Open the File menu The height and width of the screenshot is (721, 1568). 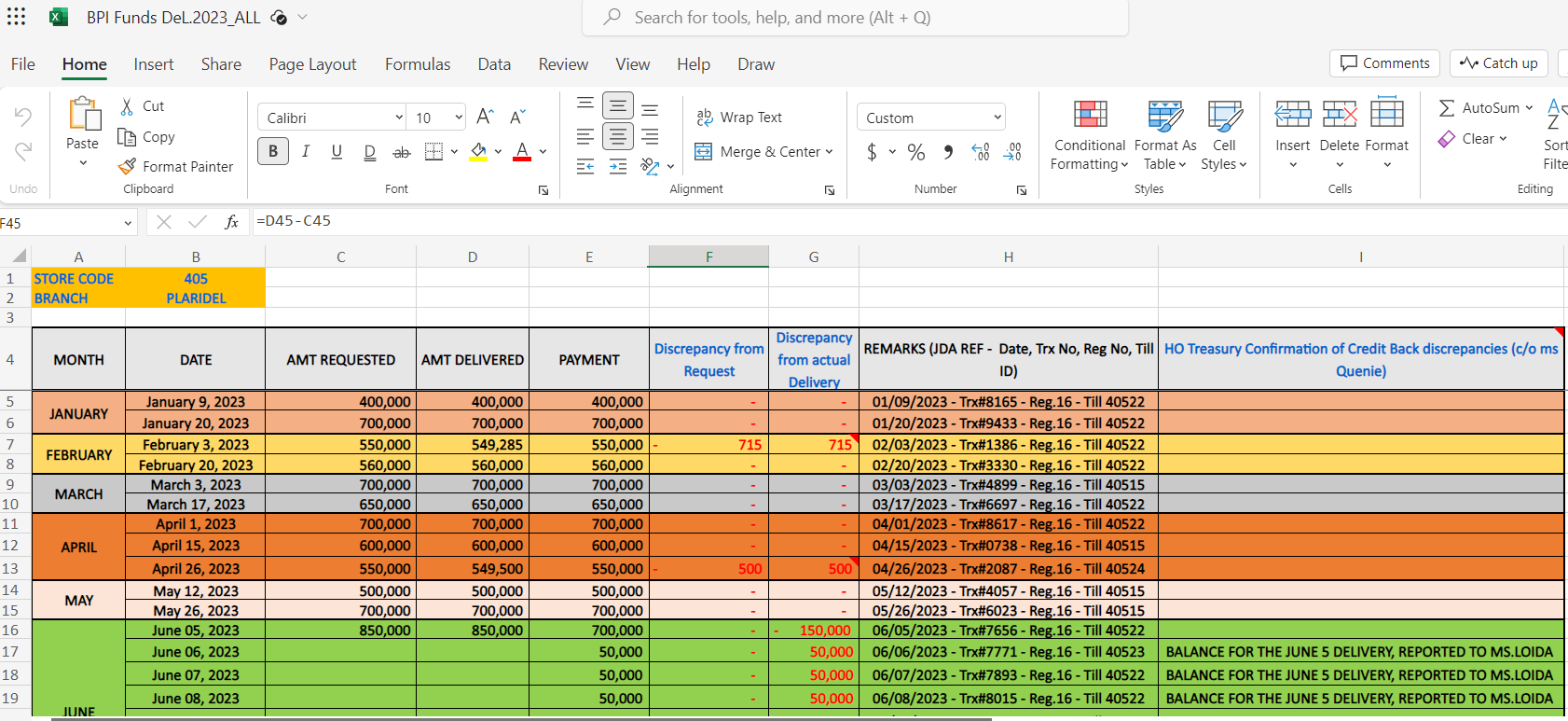click(x=23, y=64)
